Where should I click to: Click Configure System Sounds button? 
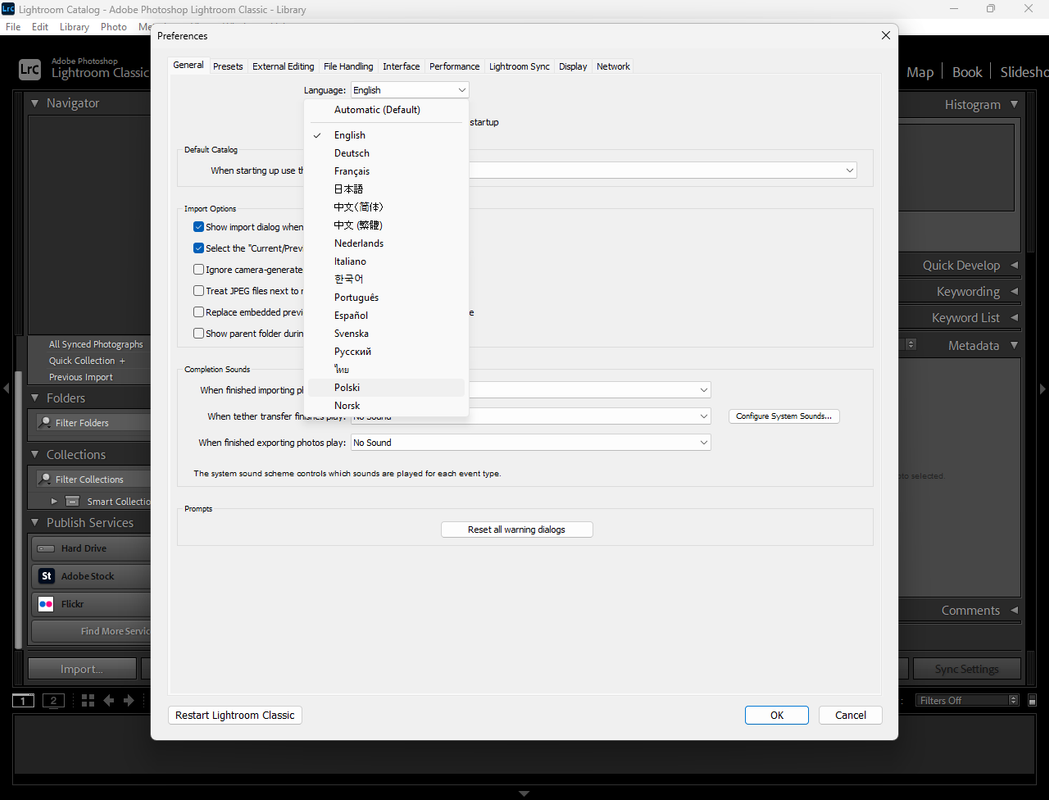tap(783, 416)
